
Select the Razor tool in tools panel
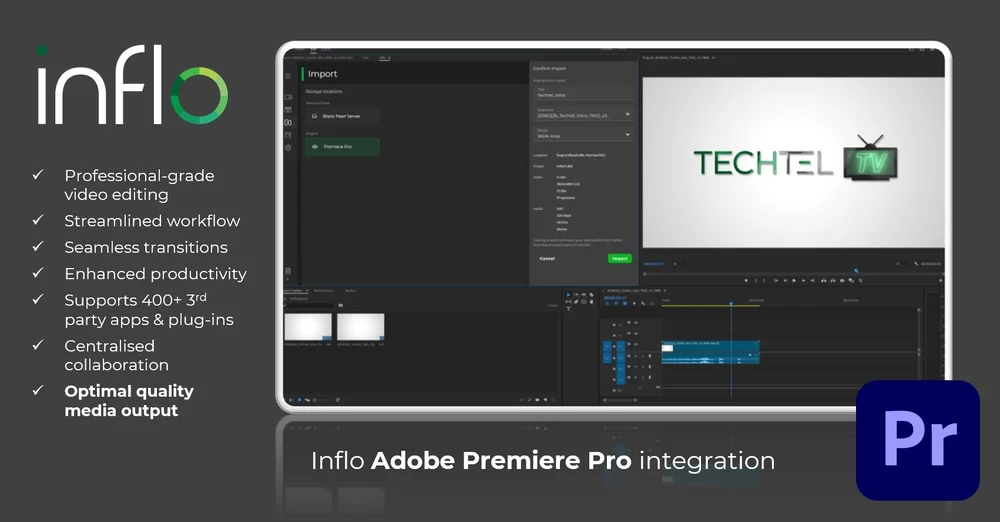click(591, 295)
